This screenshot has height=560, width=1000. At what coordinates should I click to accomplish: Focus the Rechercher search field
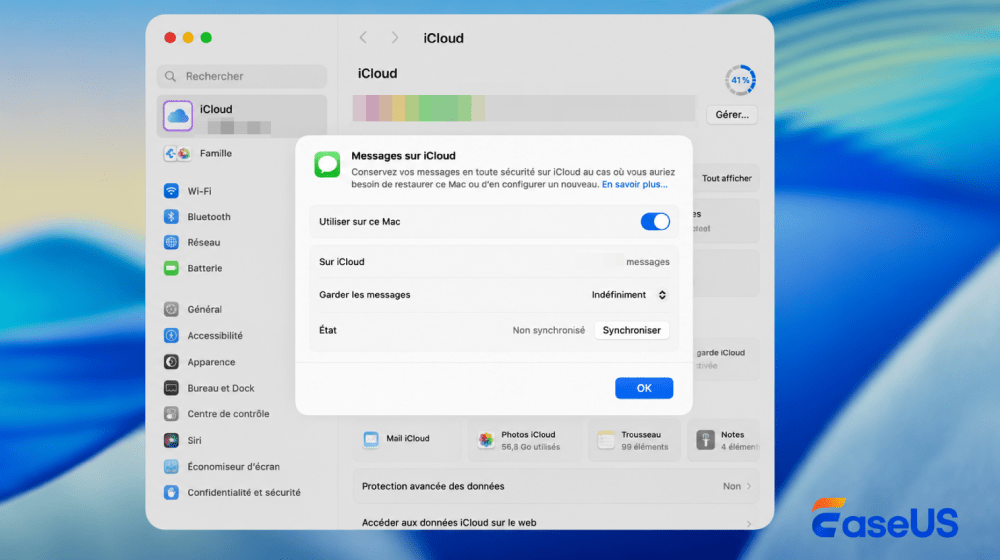(x=242, y=77)
